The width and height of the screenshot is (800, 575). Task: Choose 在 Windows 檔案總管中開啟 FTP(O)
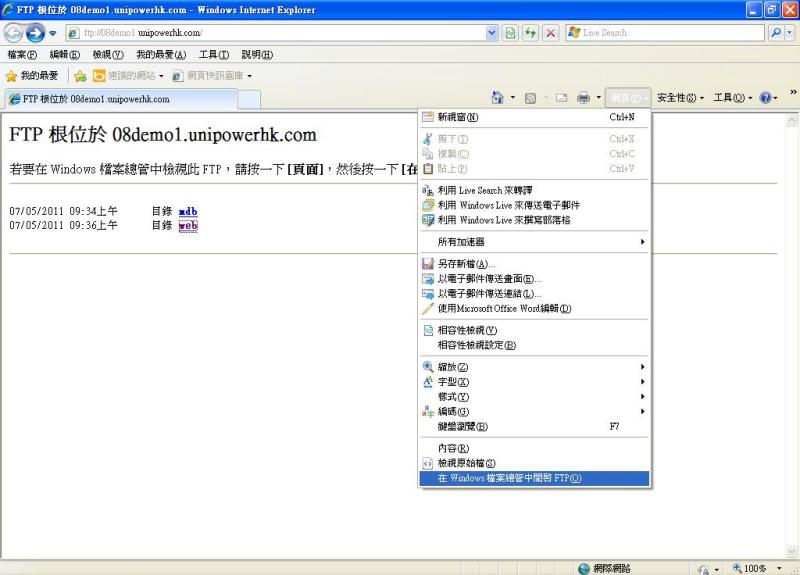[534, 478]
